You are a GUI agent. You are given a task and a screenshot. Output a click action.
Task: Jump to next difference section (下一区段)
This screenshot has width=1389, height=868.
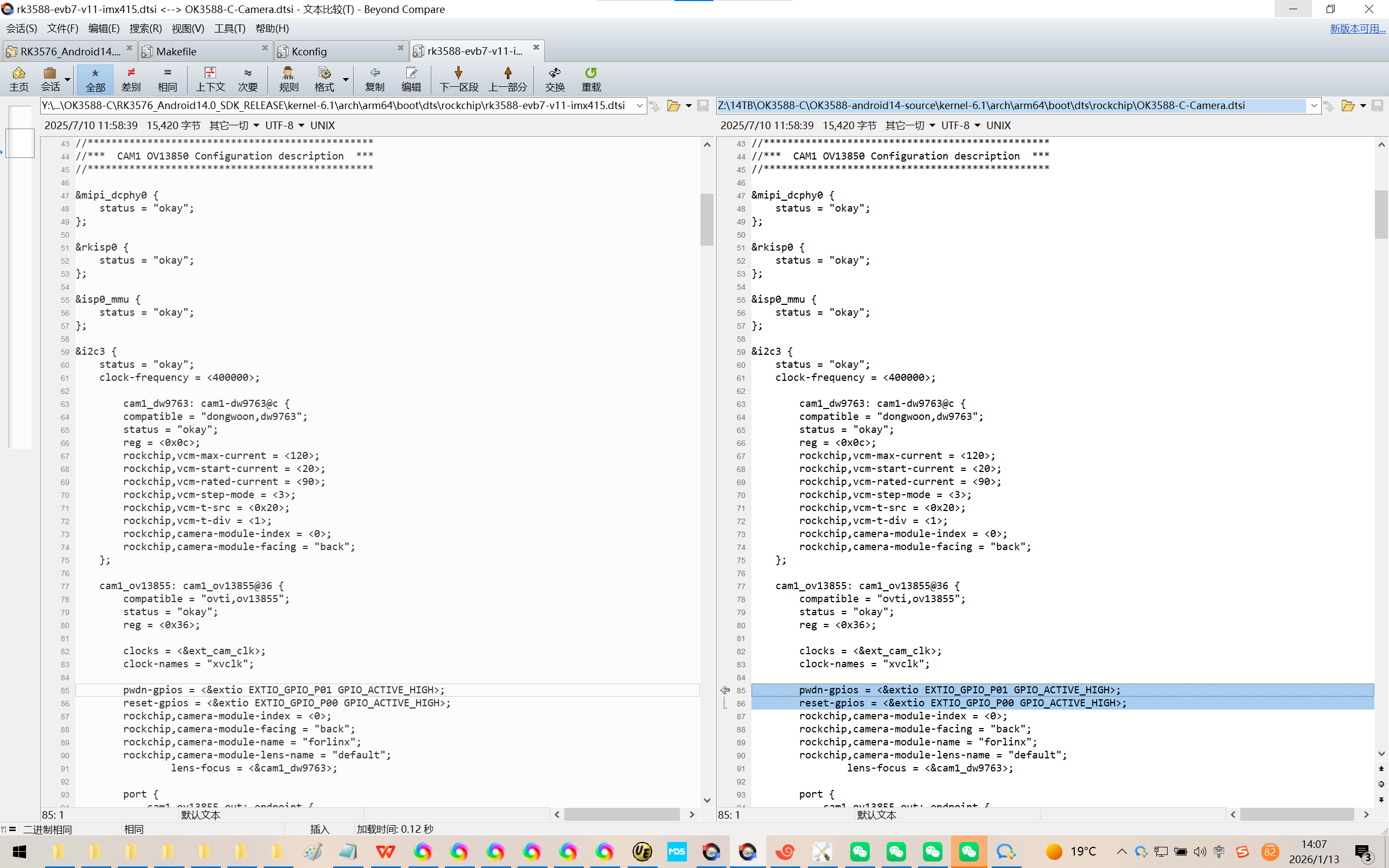[458, 79]
